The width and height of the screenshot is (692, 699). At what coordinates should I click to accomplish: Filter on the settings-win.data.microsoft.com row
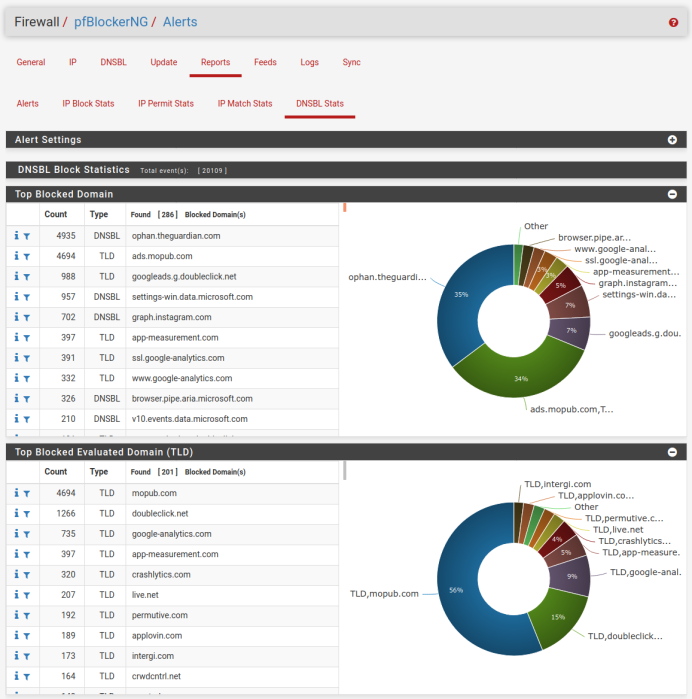pos(27,297)
